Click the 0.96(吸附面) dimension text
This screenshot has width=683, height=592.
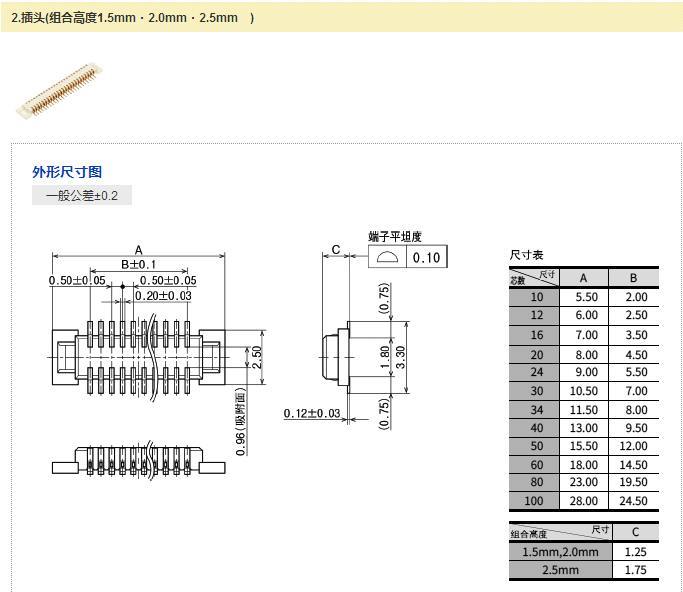point(241,422)
